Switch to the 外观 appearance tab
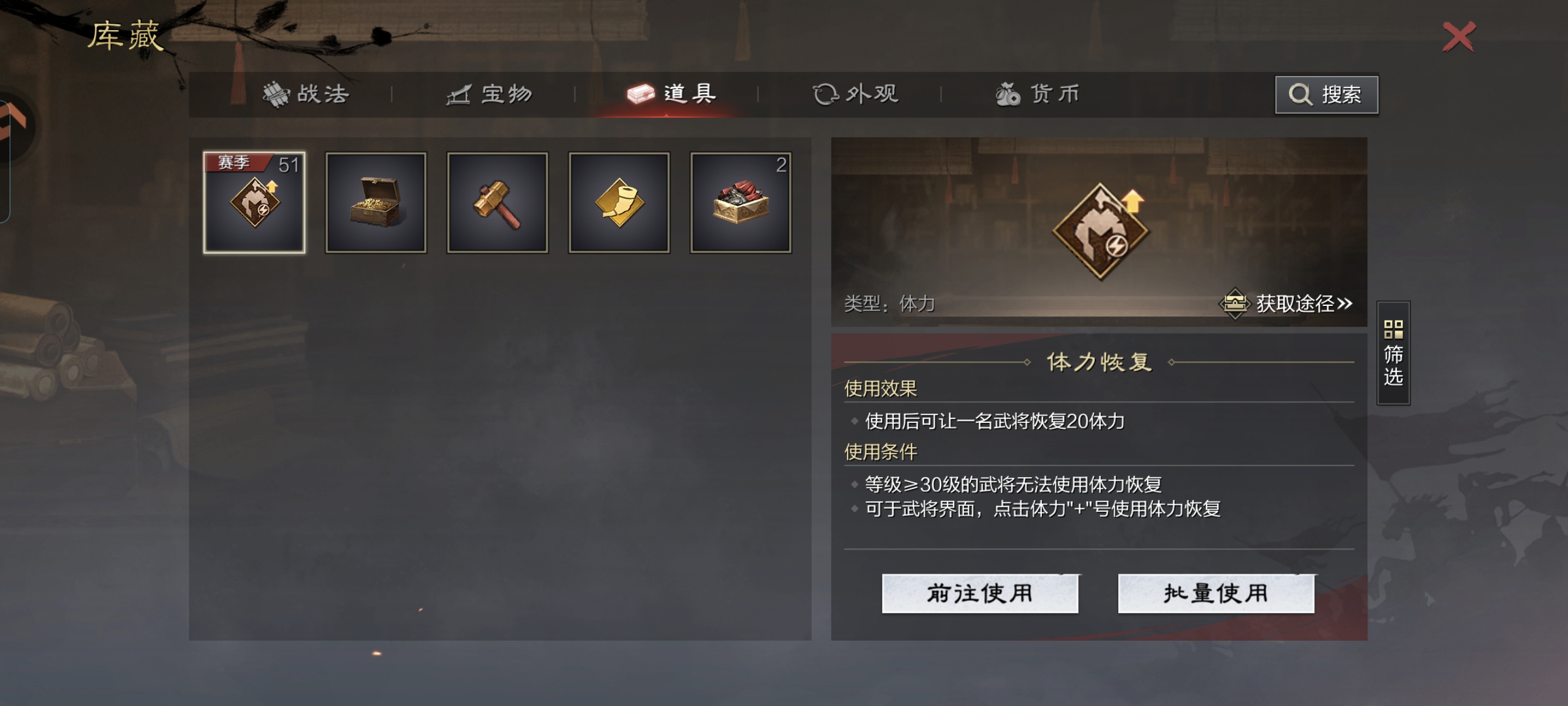This screenshot has width=1568, height=706. coord(856,94)
